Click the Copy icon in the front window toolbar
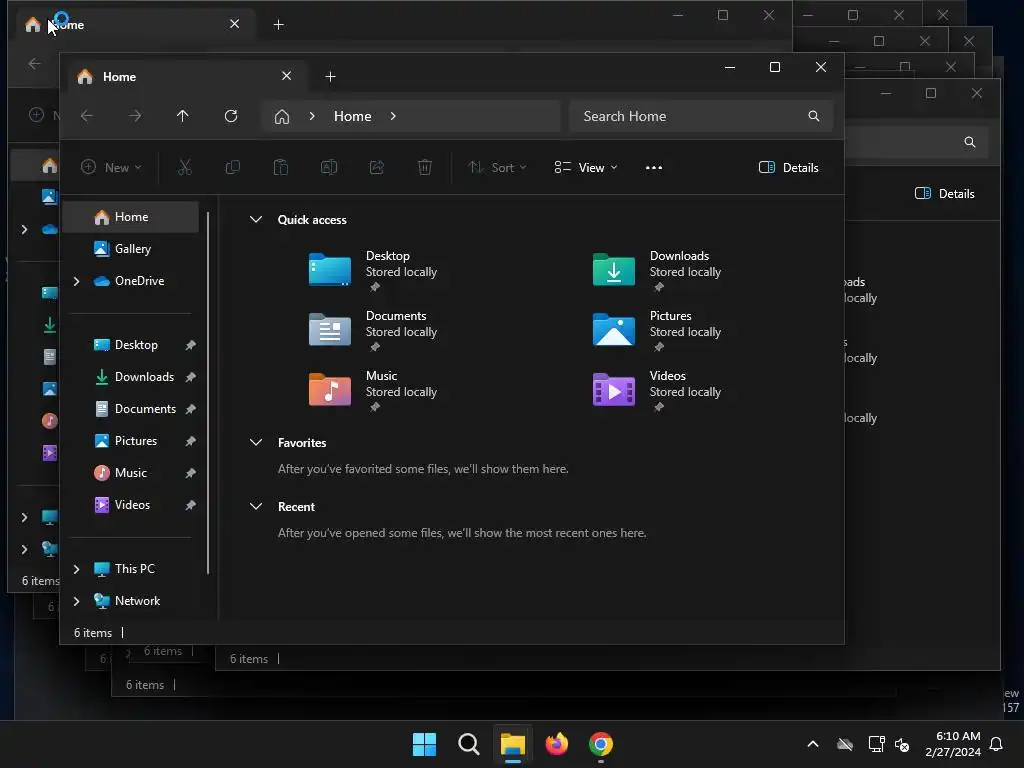1024x768 pixels. click(232, 168)
